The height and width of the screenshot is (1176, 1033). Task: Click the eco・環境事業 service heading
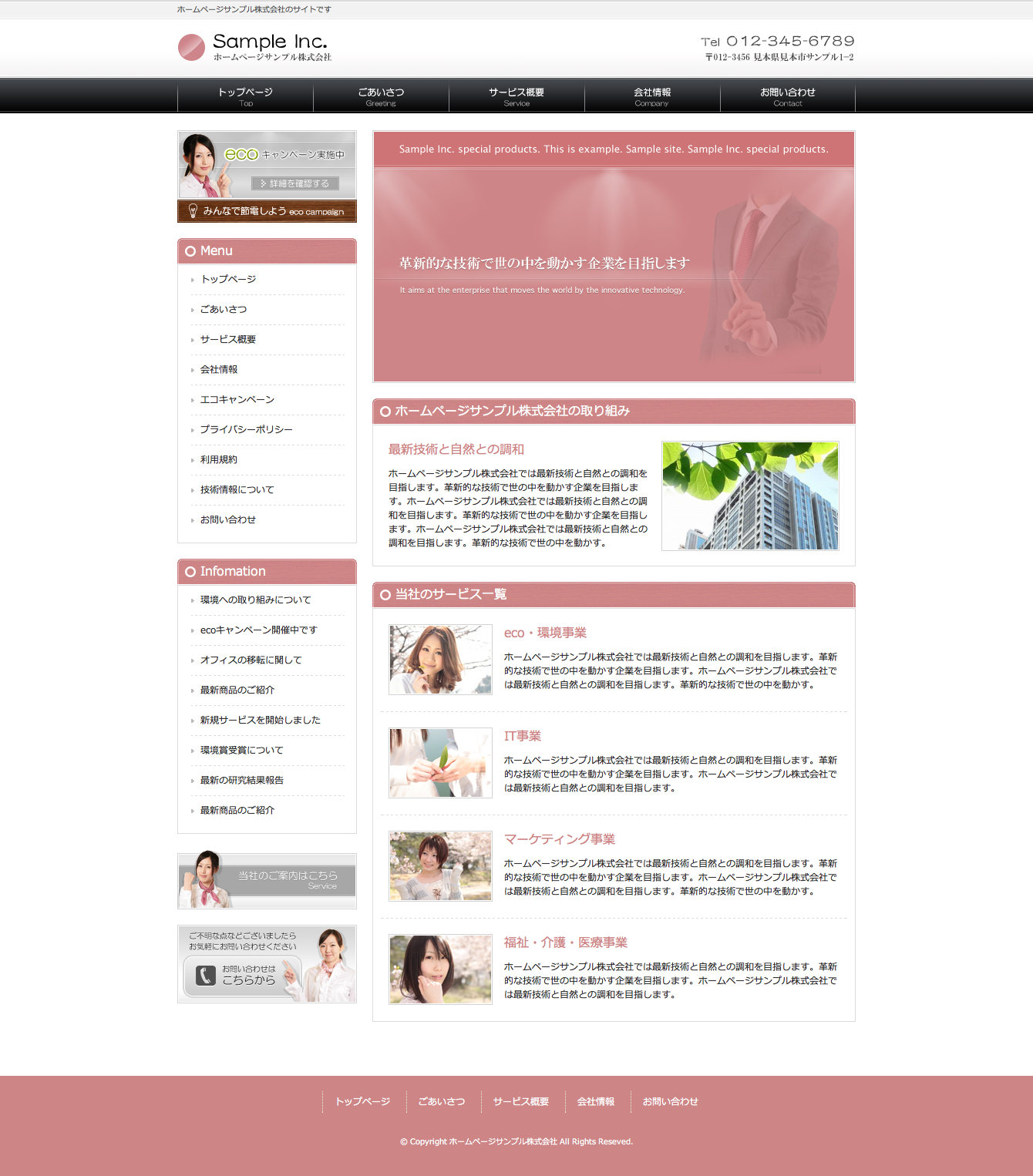[545, 633]
